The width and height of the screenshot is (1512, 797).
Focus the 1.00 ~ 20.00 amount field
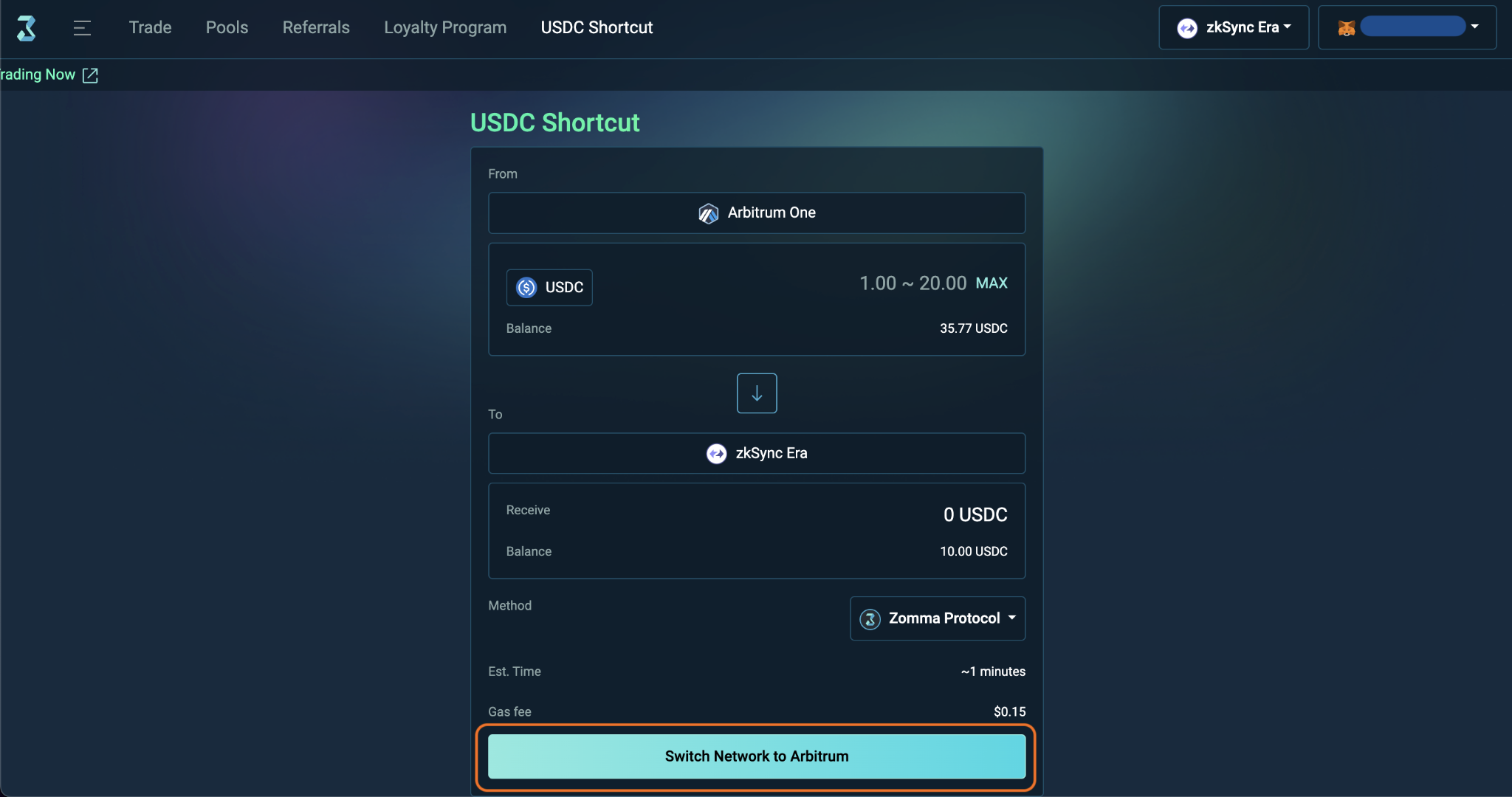tap(913, 283)
